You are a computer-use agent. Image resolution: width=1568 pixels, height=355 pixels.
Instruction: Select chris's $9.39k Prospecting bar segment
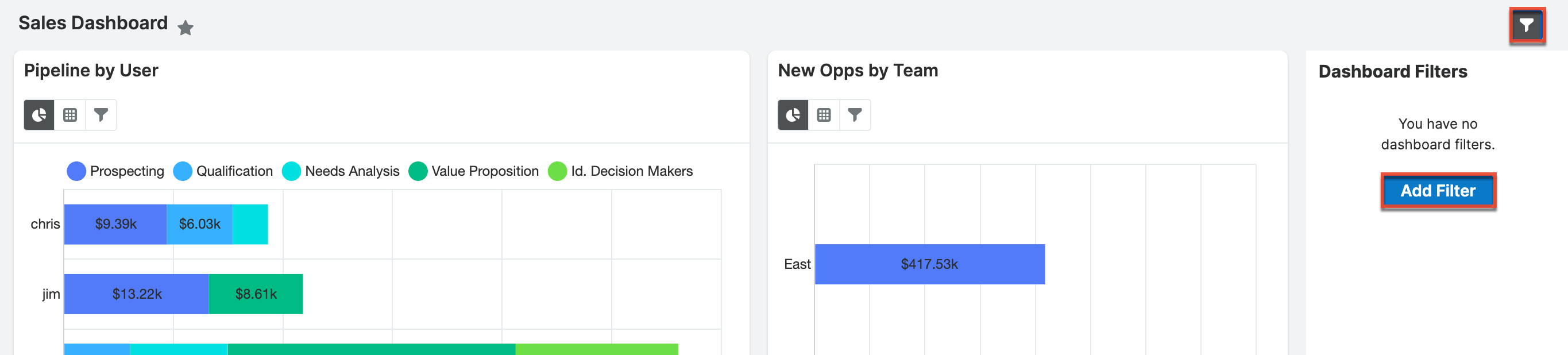coord(115,223)
